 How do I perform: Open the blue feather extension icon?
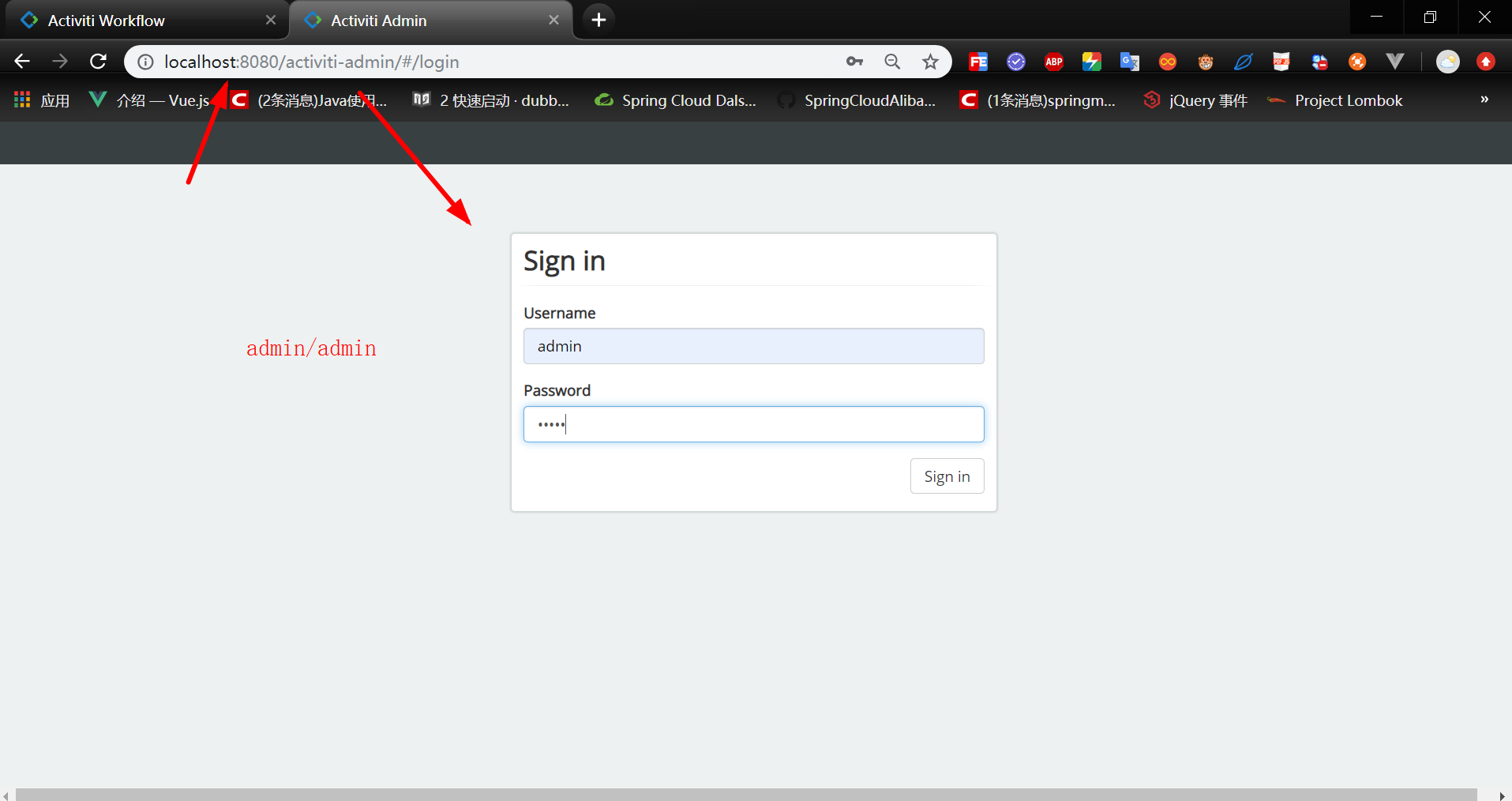1244,62
